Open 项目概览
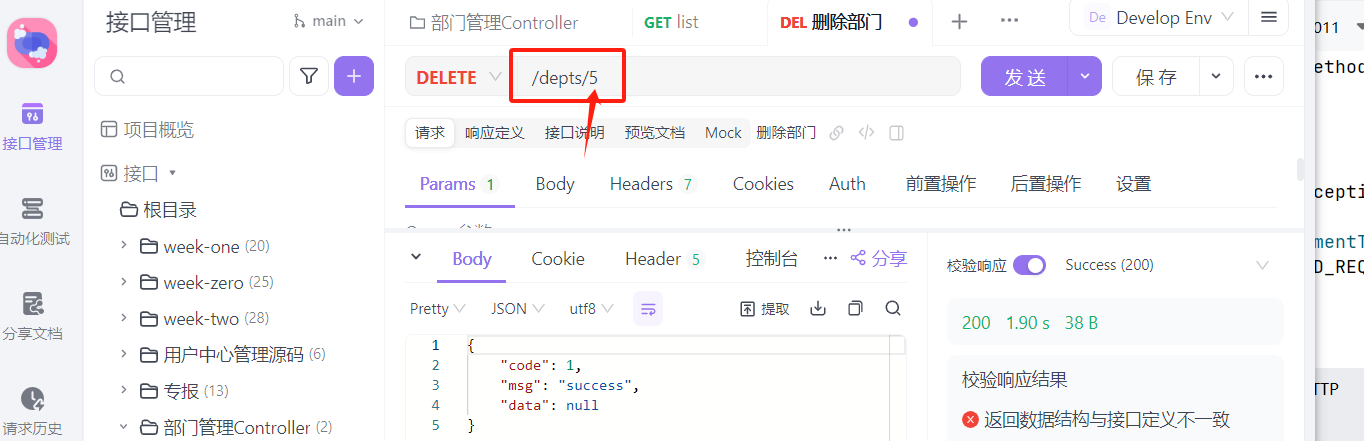 tap(148, 130)
